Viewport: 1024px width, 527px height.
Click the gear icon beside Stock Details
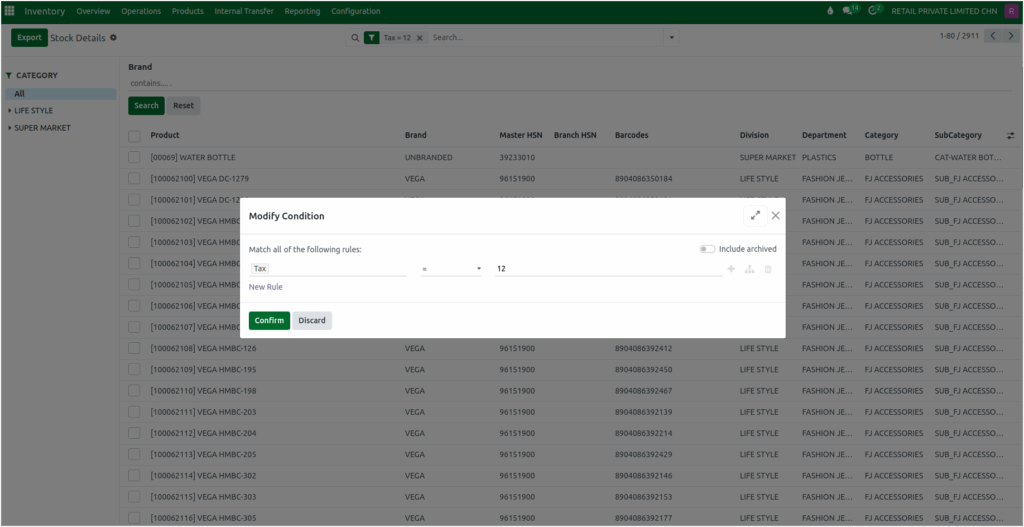point(113,38)
